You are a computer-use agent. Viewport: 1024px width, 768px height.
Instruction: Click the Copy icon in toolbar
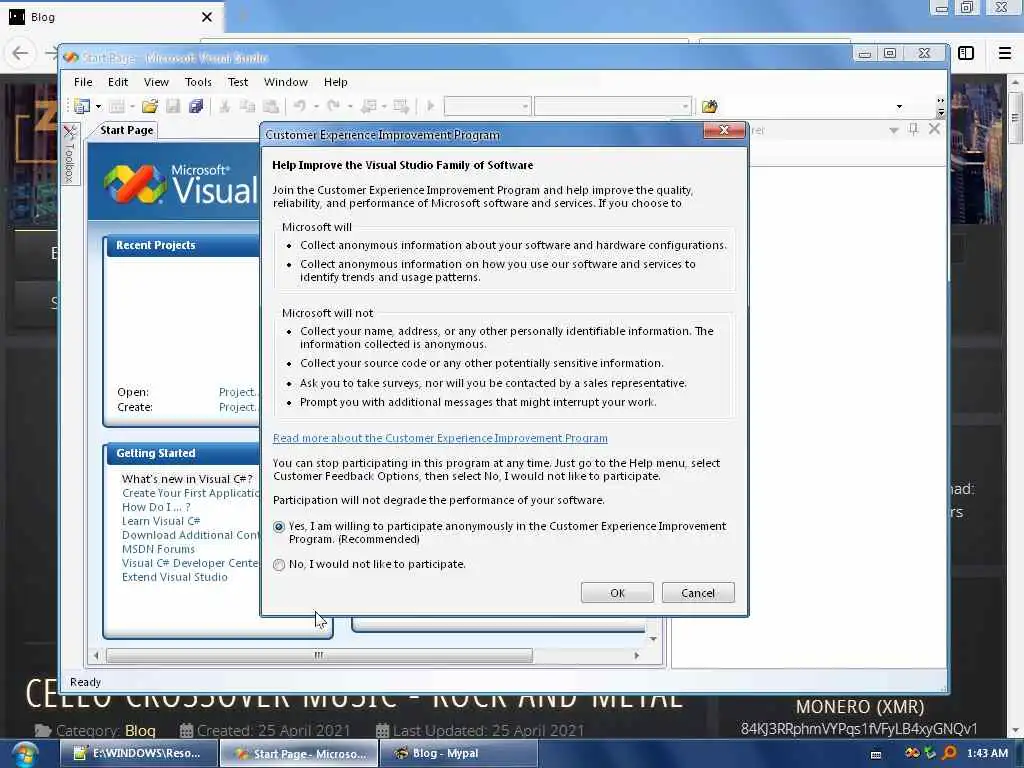(248, 106)
